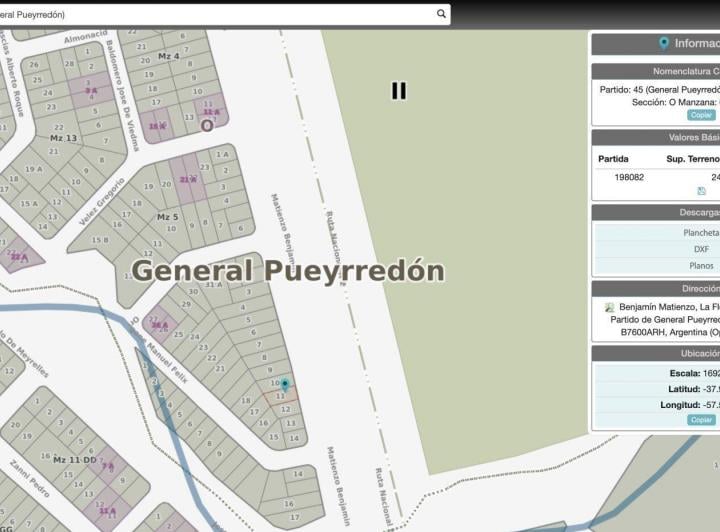Click the Almonacid street label
The height and width of the screenshot is (532, 720).
click(x=85, y=37)
